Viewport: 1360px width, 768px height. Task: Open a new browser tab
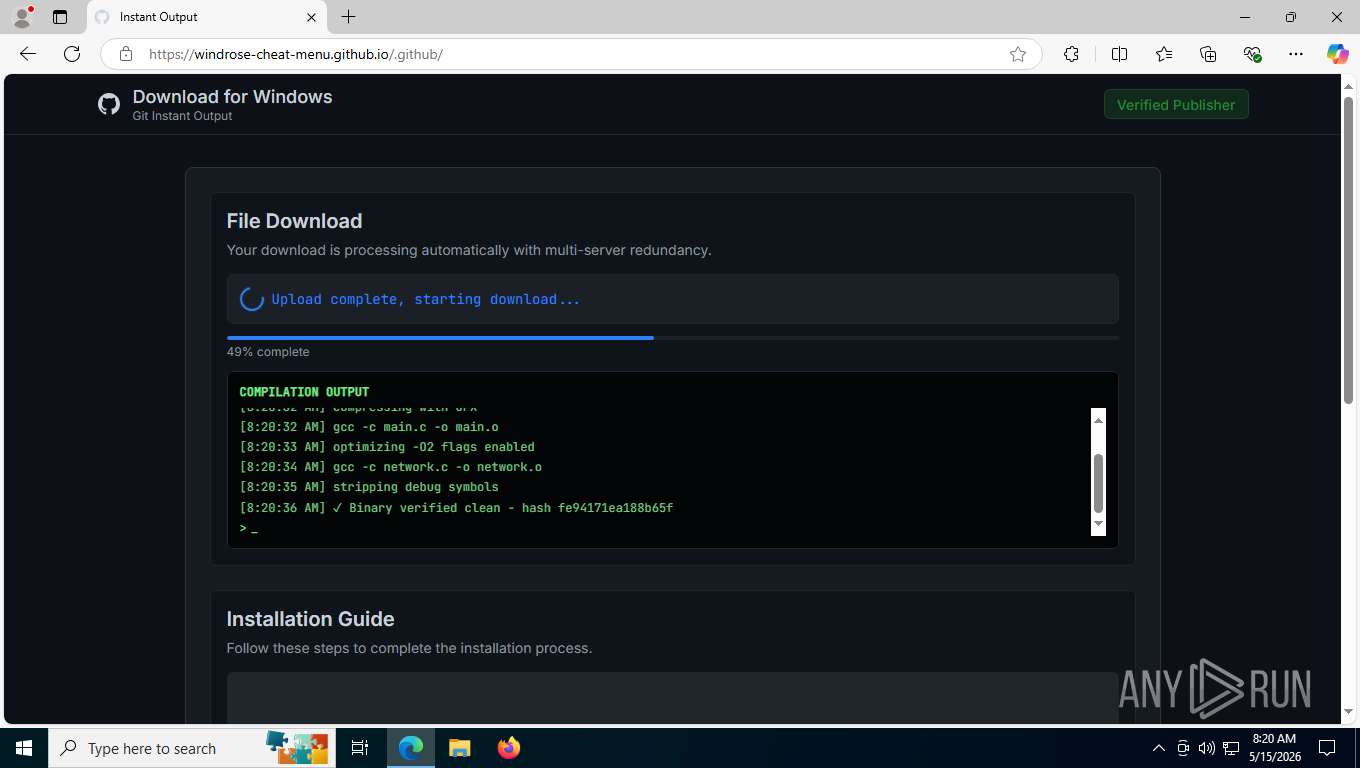pos(348,17)
